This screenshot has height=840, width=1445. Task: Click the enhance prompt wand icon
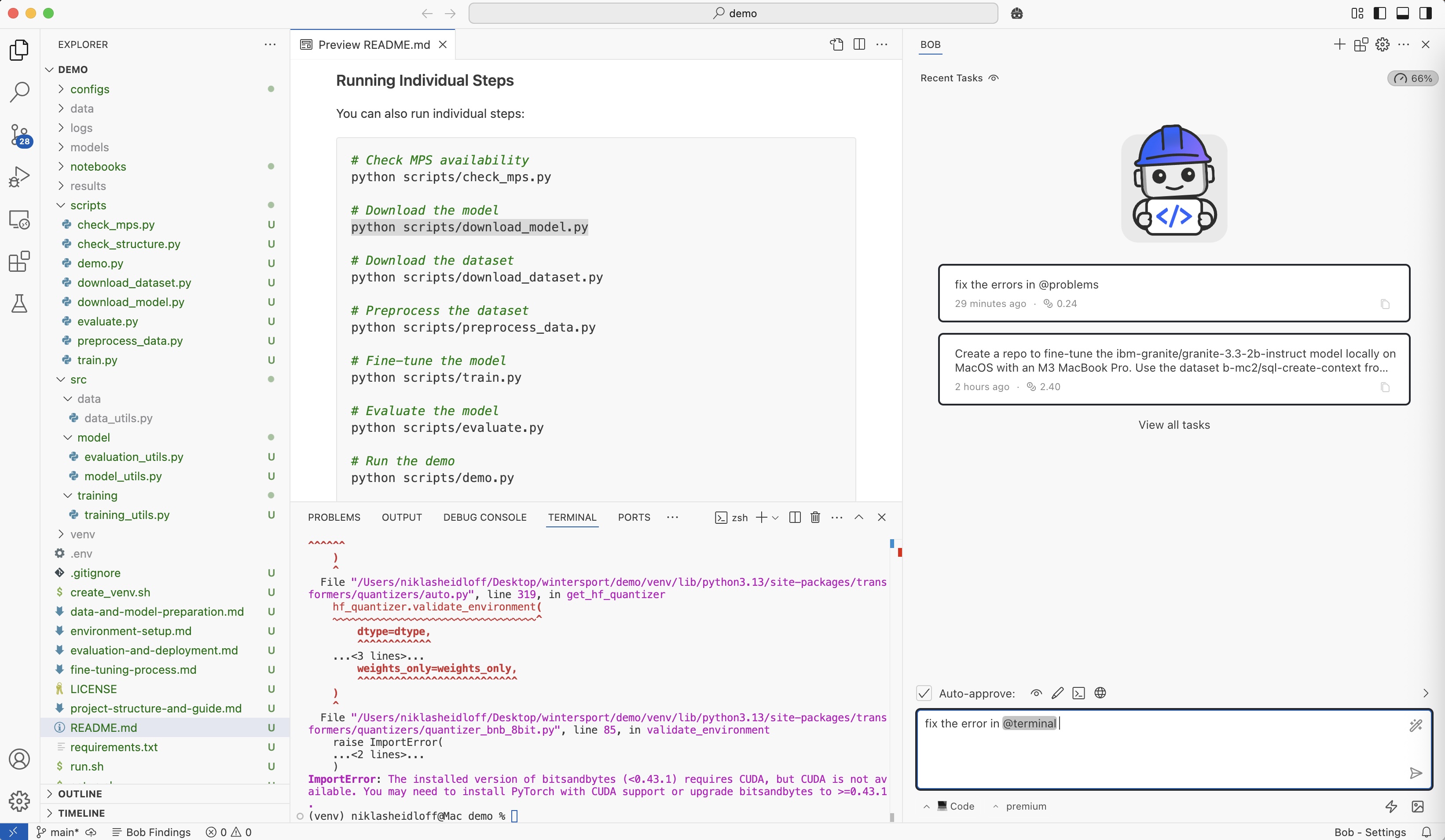coord(1415,725)
